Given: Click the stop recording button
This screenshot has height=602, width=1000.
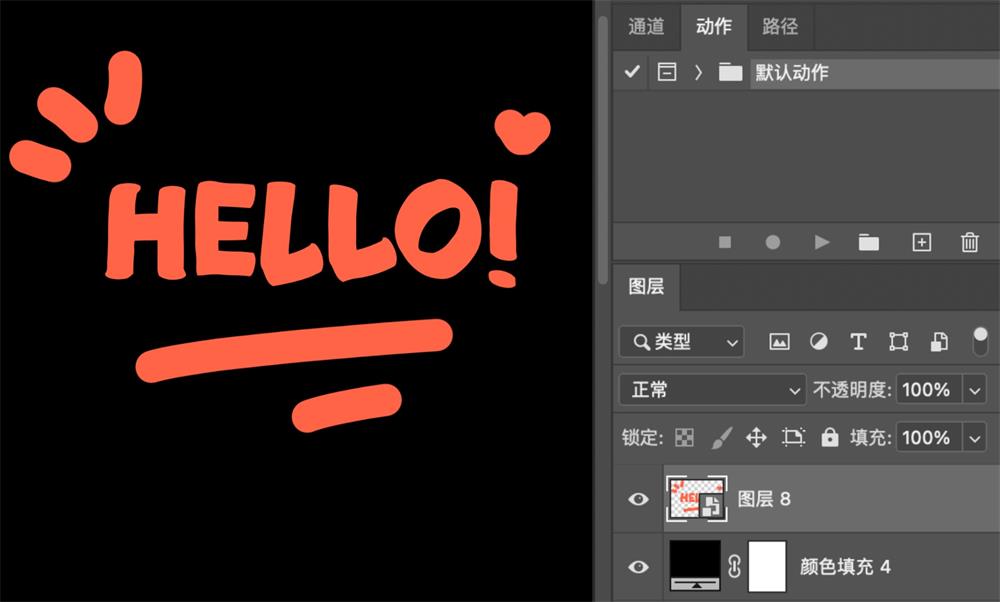Looking at the screenshot, I should [x=724, y=242].
